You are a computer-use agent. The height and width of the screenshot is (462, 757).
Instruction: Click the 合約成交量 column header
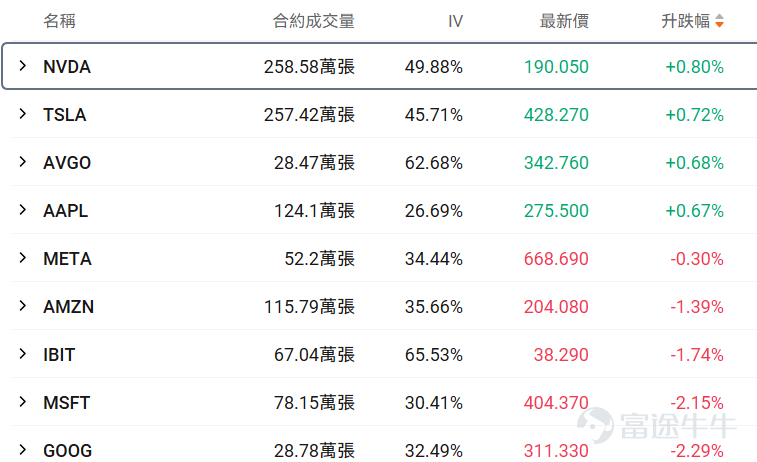(314, 21)
